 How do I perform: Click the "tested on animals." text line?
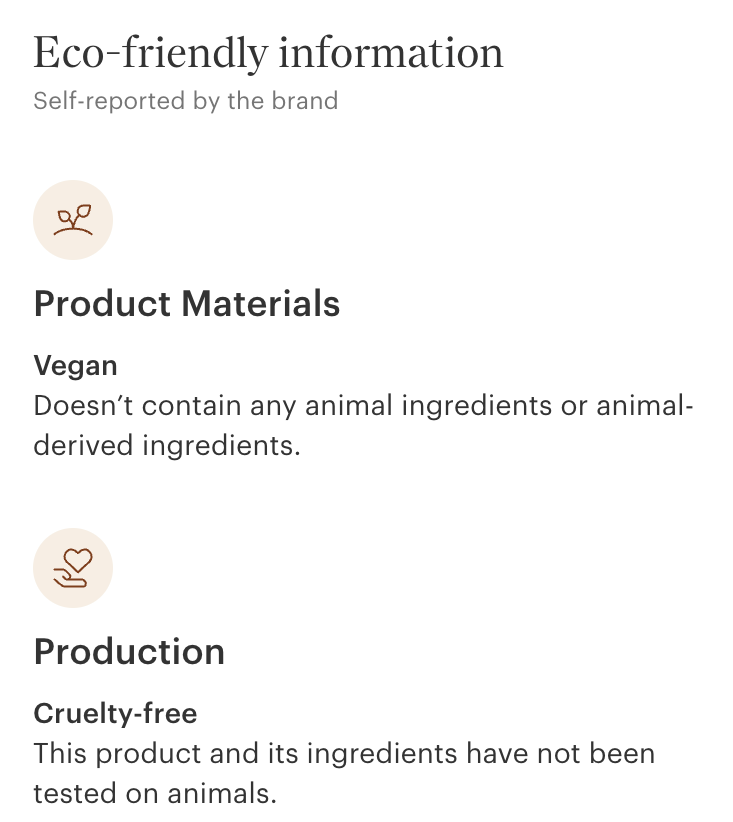click(154, 794)
